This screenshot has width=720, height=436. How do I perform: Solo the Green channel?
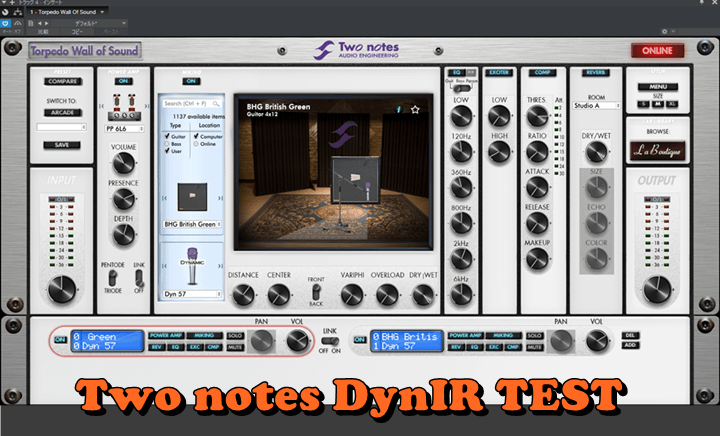point(235,336)
